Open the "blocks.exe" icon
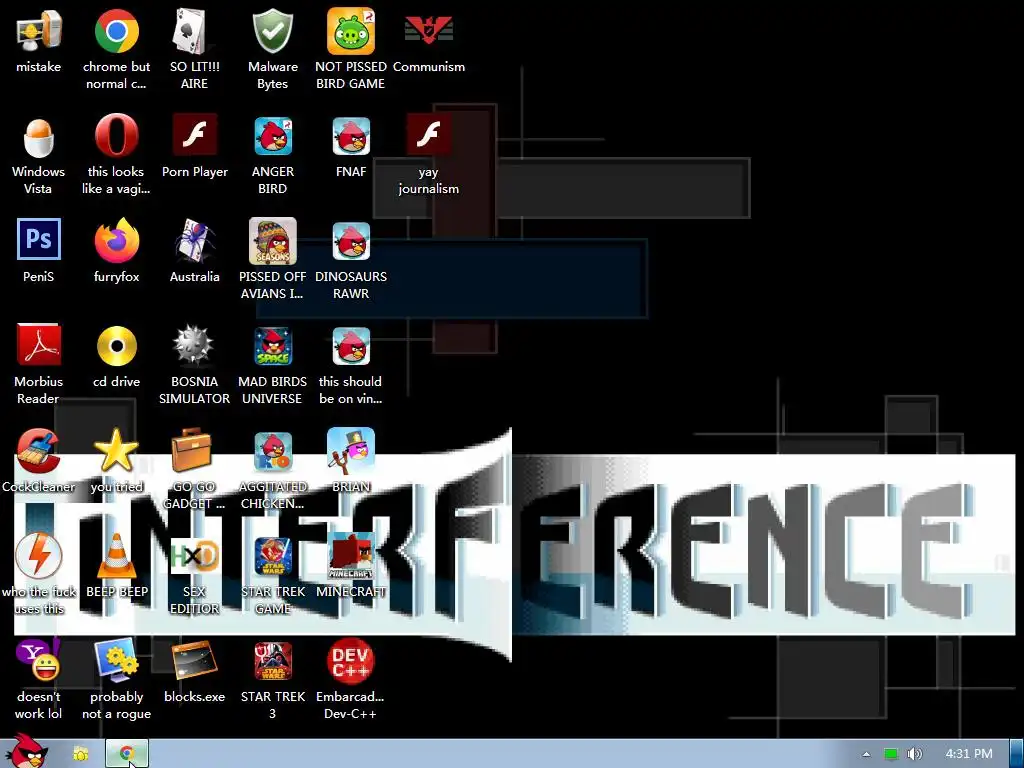Screen dimensions: 1024x768 point(194,662)
